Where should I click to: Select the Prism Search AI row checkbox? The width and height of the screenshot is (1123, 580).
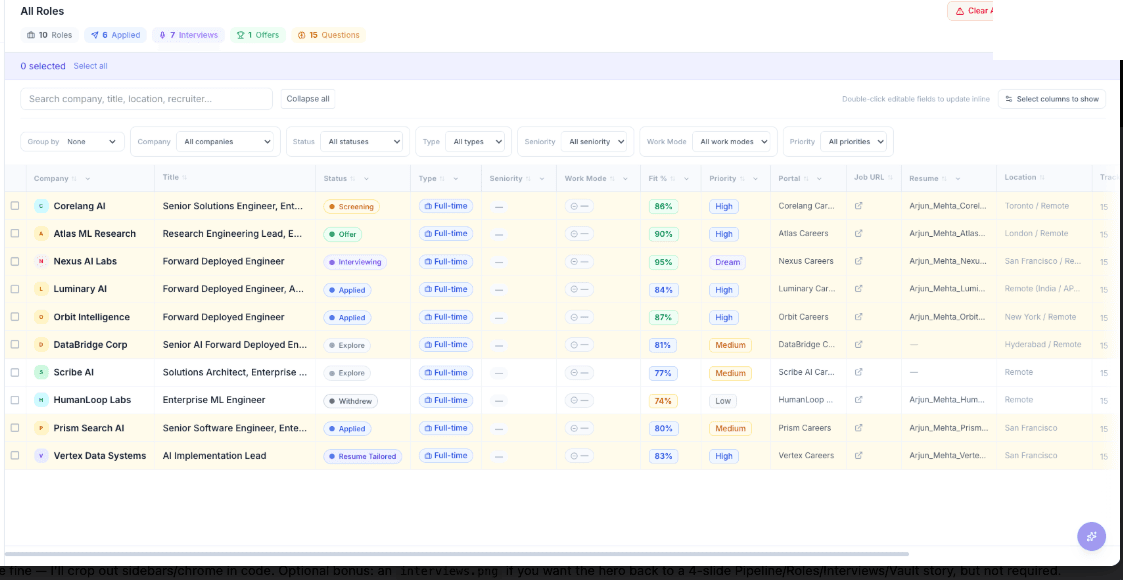[x=15, y=427]
